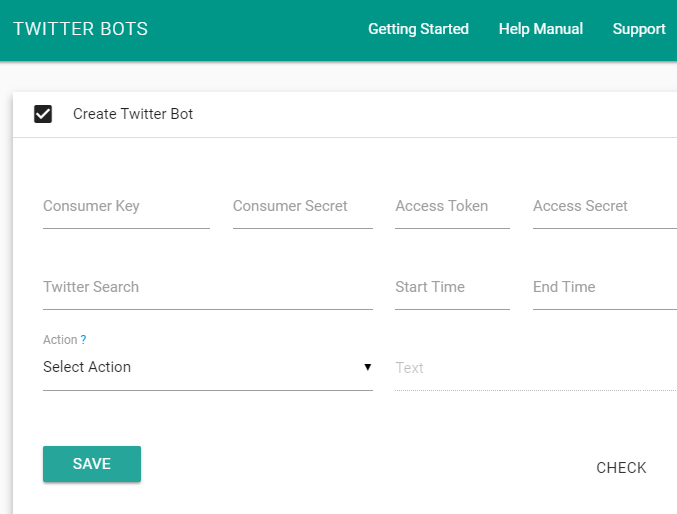This screenshot has height=514, width=677.
Task: Click the greyed-out Text input field
Action: (x=535, y=368)
